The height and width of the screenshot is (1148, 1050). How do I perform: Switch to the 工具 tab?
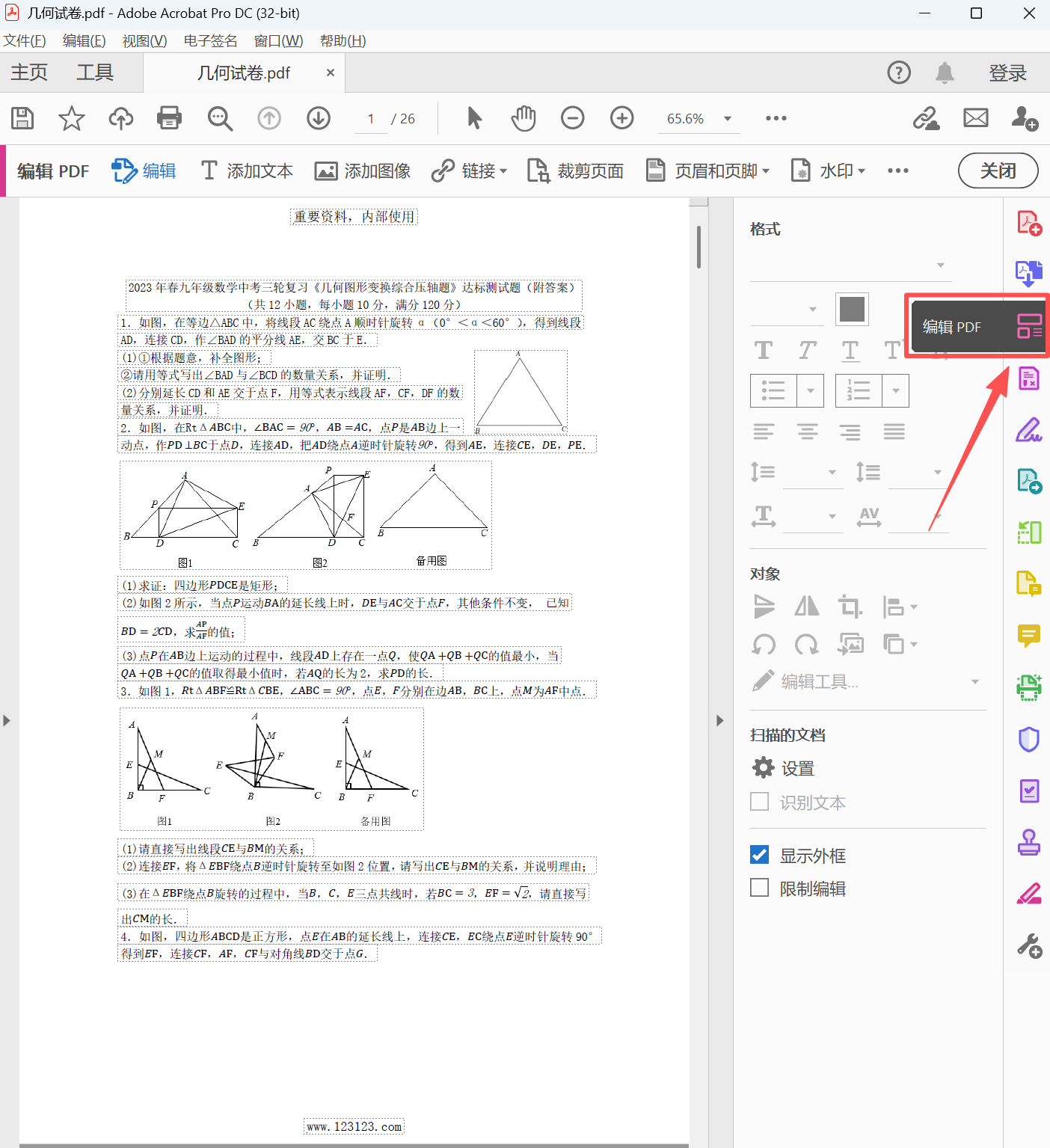(x=95, y=73)
